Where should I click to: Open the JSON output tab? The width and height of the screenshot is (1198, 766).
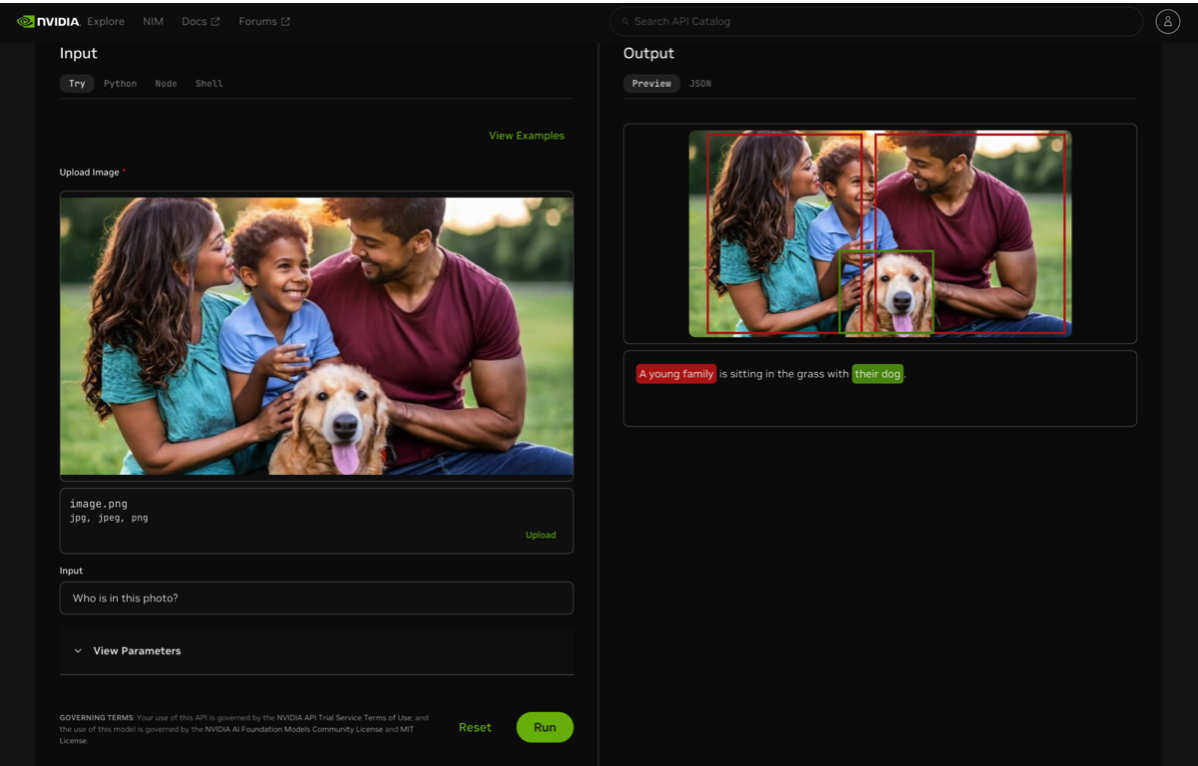click(x=700, y=84)
